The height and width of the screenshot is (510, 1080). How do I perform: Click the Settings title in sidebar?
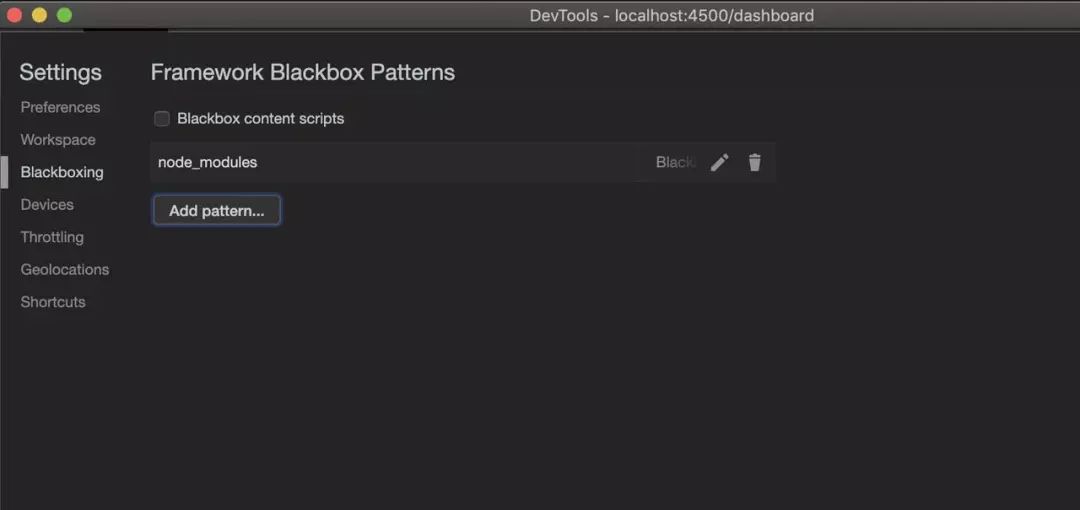click(61, 72)
